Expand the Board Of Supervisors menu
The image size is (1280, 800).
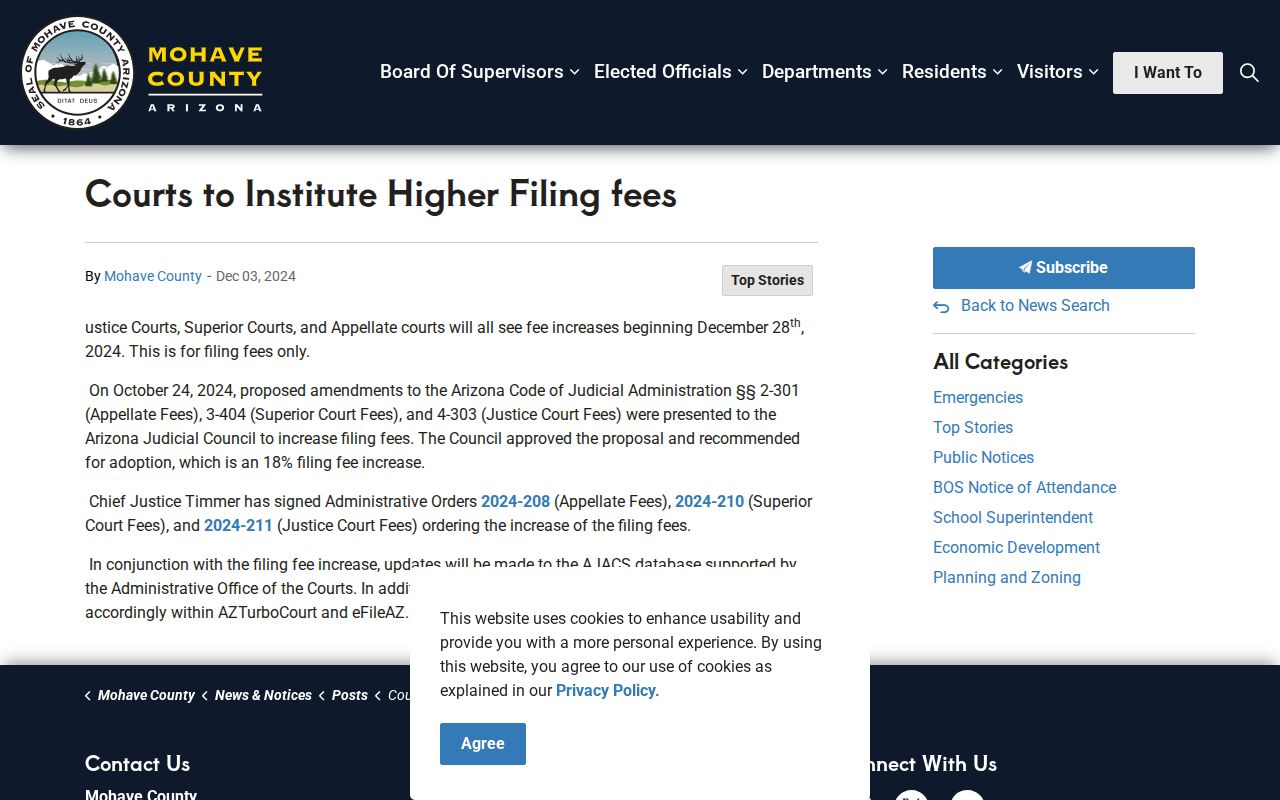tap(479, 72)
